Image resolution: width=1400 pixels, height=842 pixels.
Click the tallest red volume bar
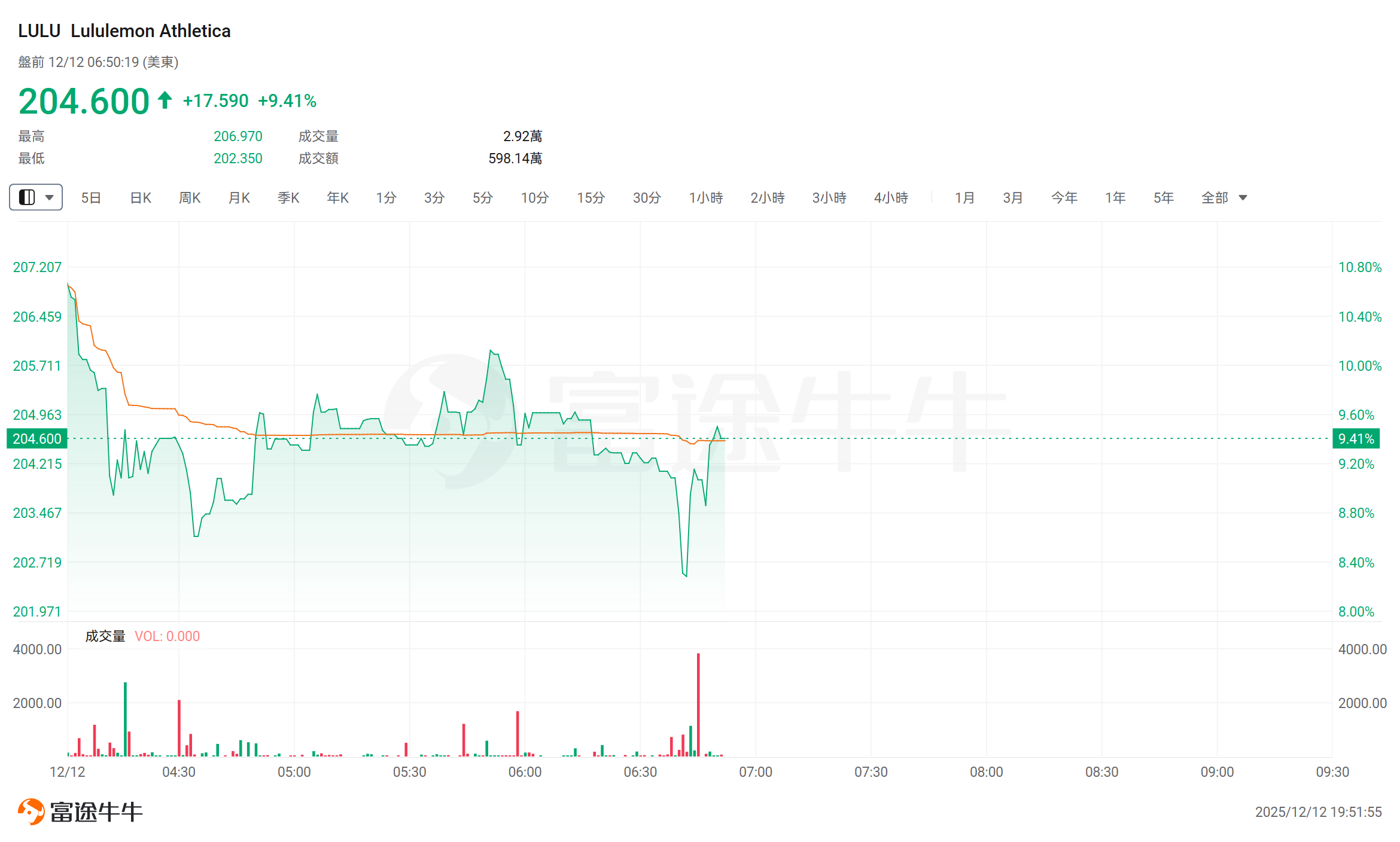pos(698,706)
